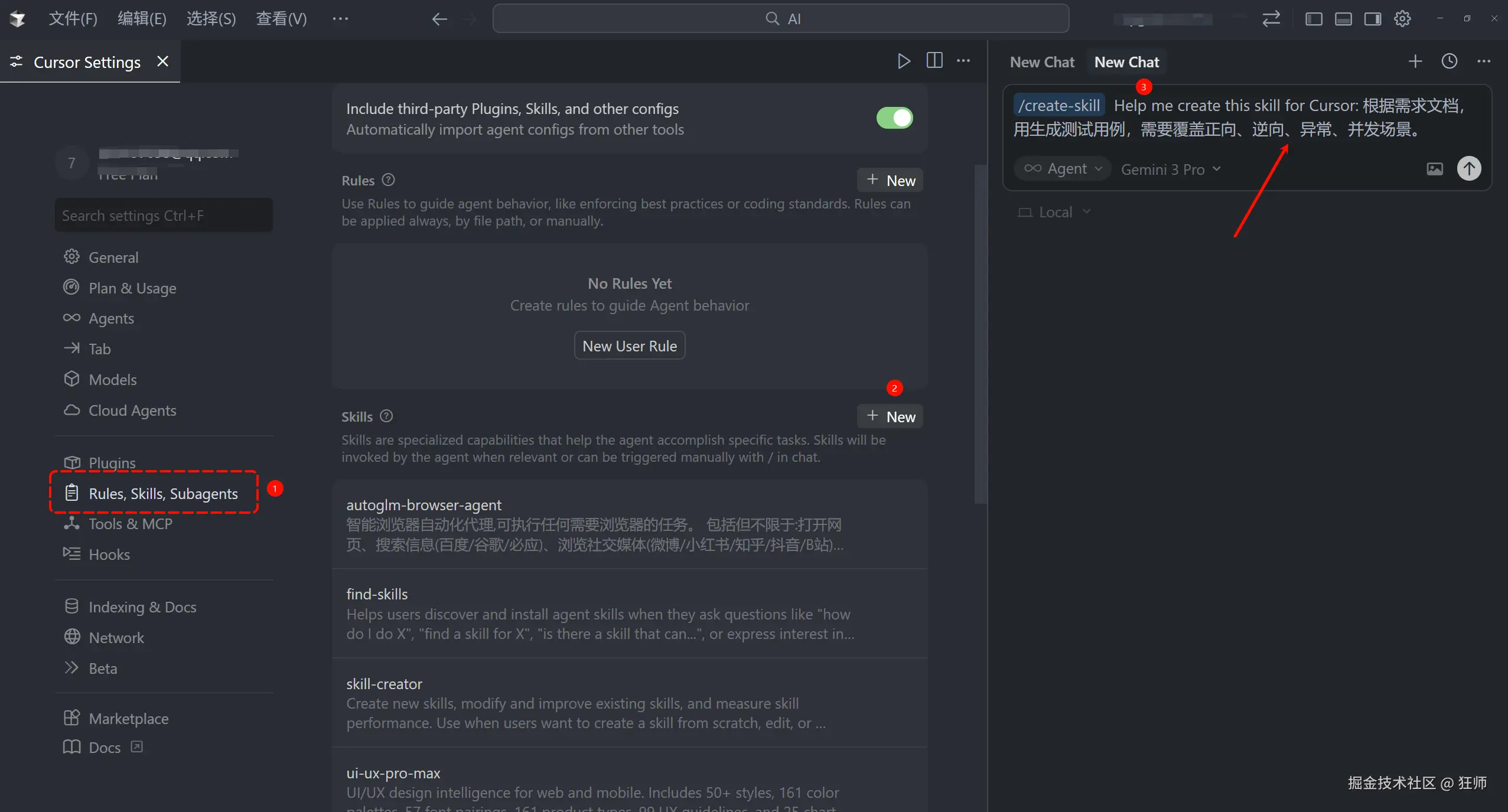
Task: Click the Search settings input field
Action: click(x=164, y=216)
